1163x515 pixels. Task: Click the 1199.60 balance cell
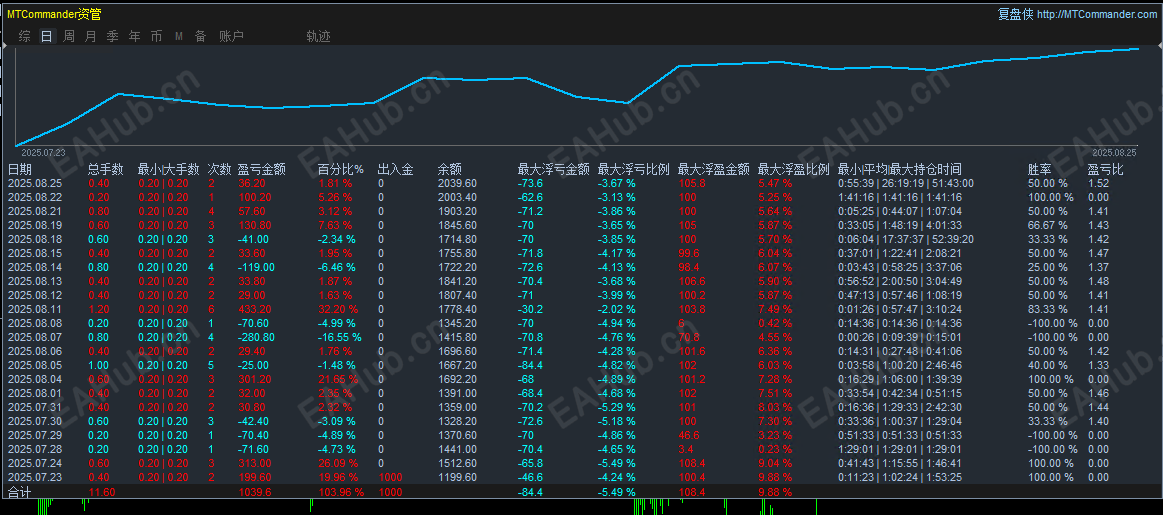[x=457, y=477]
